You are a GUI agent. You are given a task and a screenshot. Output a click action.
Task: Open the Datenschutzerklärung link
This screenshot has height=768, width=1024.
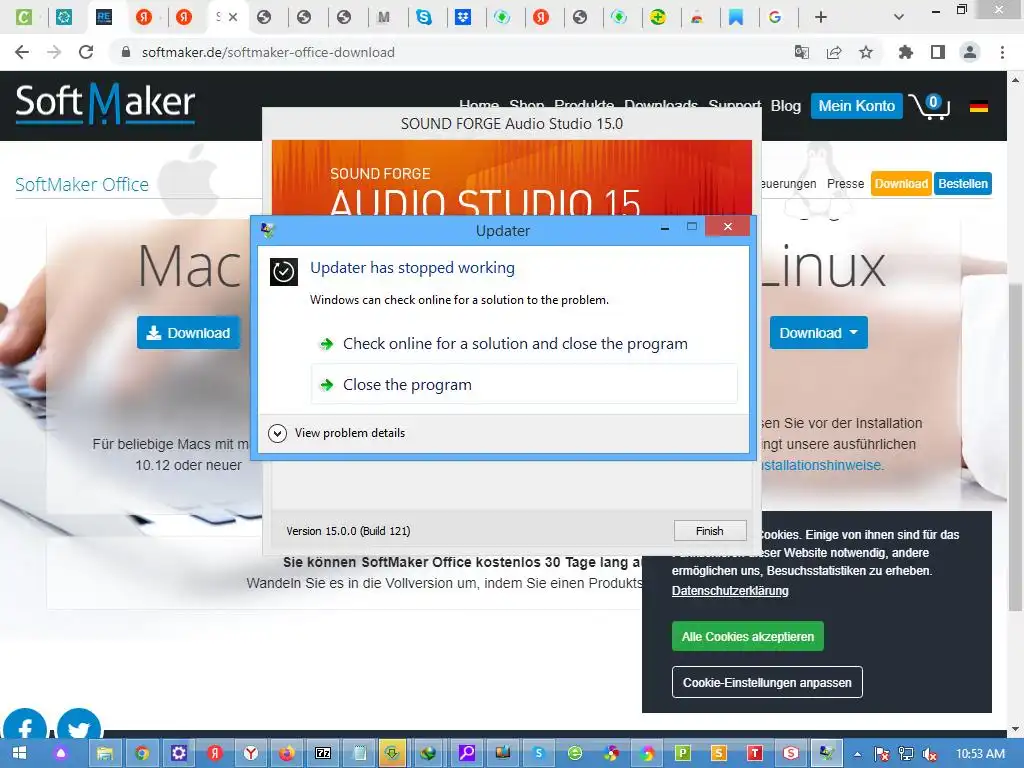730,590
